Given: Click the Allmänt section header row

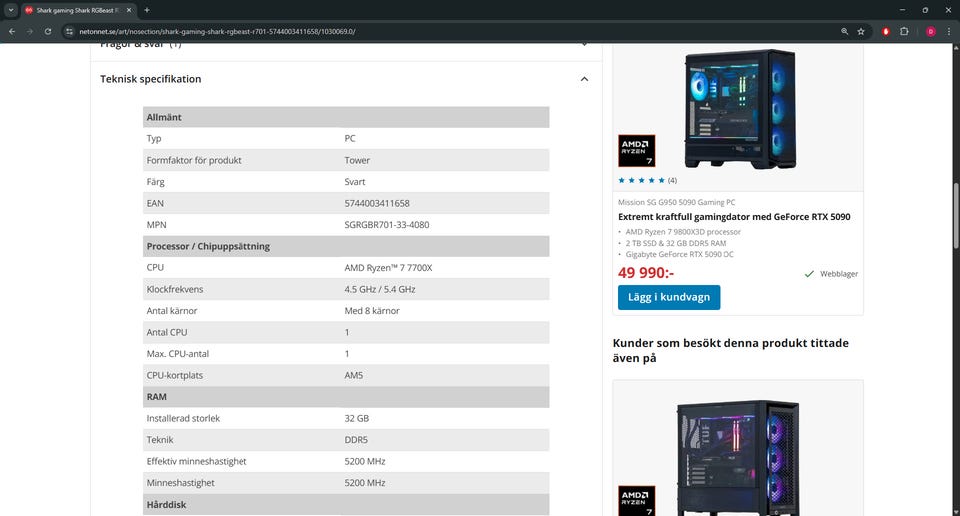Looking at the screenshot, I should click(x=346, y=117).
